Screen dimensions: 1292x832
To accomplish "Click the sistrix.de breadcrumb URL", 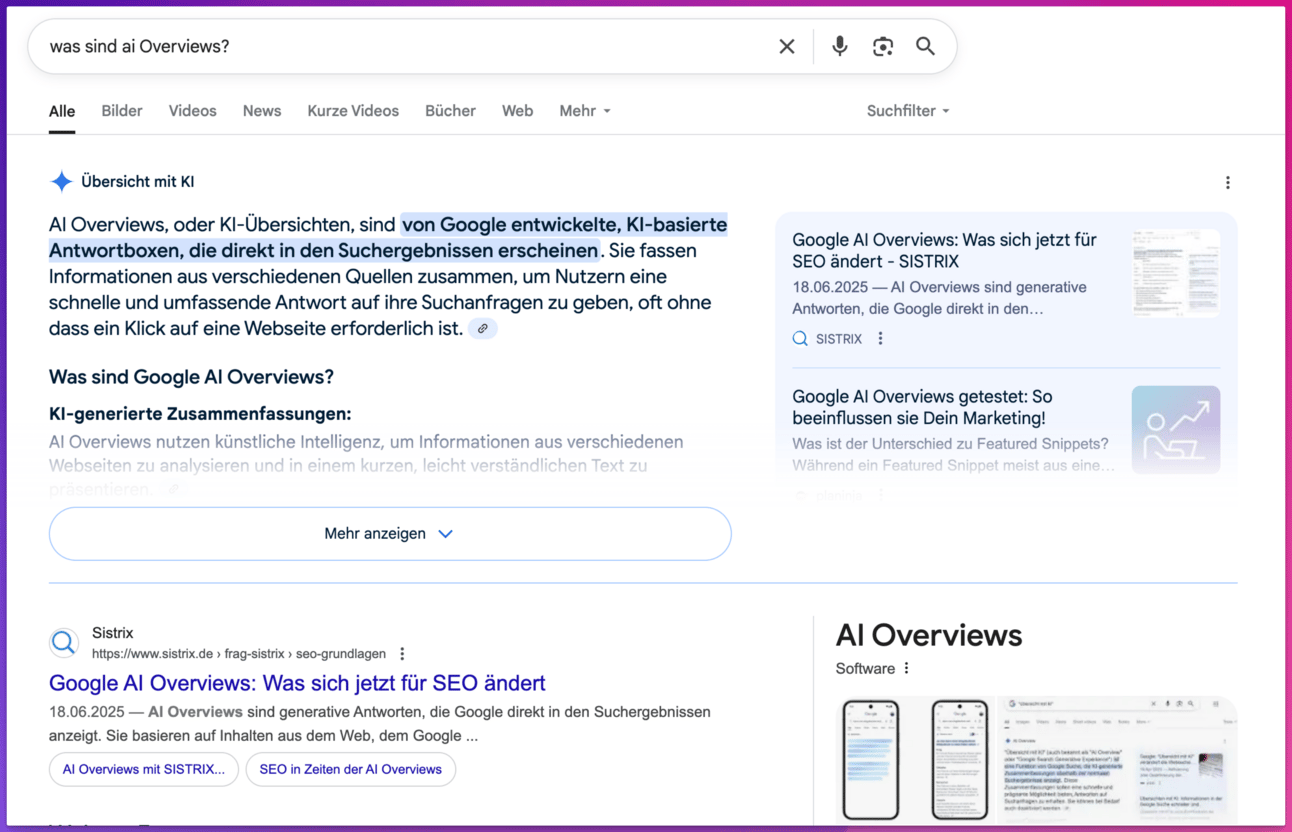I will [x=239, y=654].
